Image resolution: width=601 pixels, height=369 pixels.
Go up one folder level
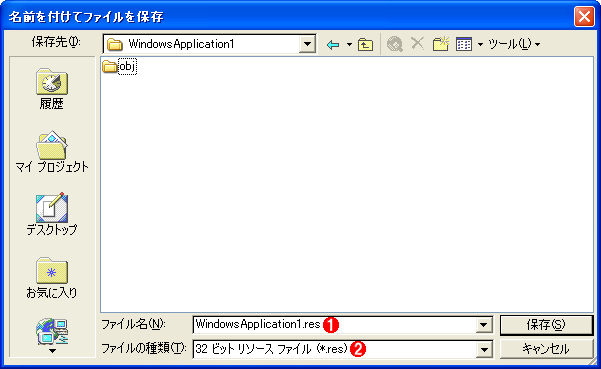pos(365,45)
